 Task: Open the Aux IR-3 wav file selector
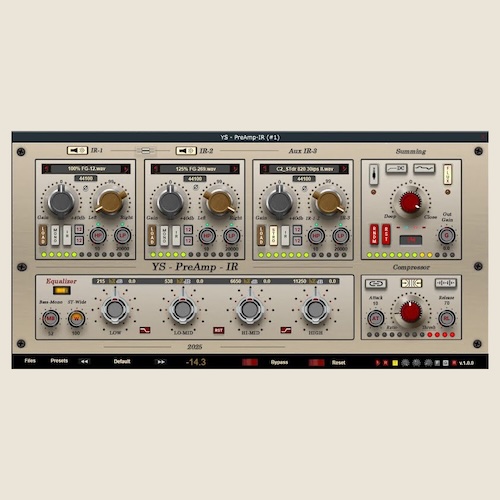click(x=304, y=169)
